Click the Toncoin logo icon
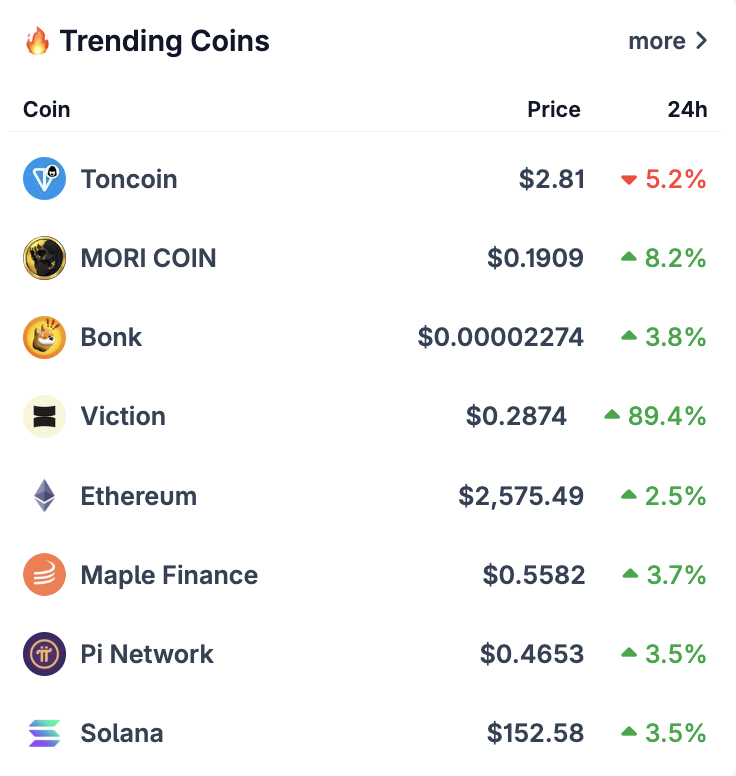This screenshot has width=736, height=776. click(45, 179)
